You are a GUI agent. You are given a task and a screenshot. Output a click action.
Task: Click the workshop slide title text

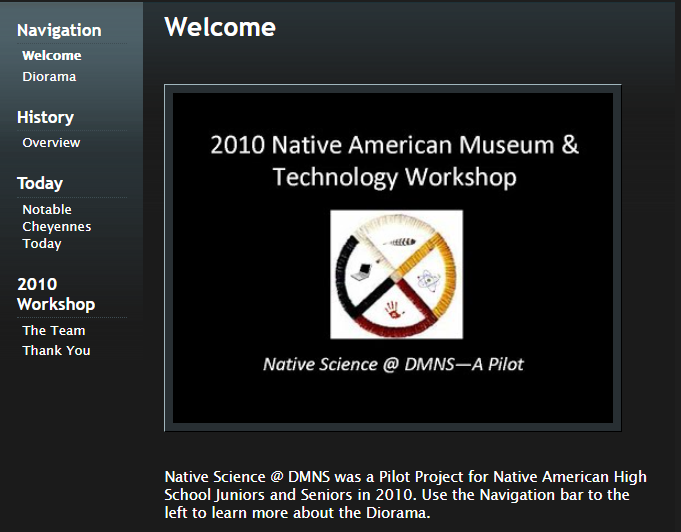click(x=394, y=161)
